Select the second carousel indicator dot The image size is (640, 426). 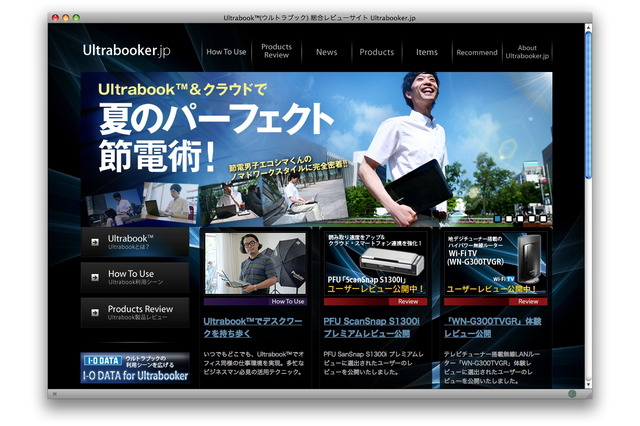(509, 219)
